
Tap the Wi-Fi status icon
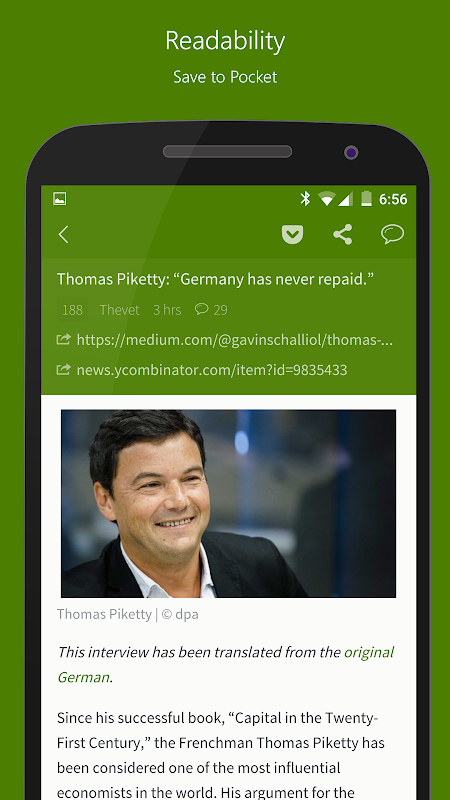point(326,198)
